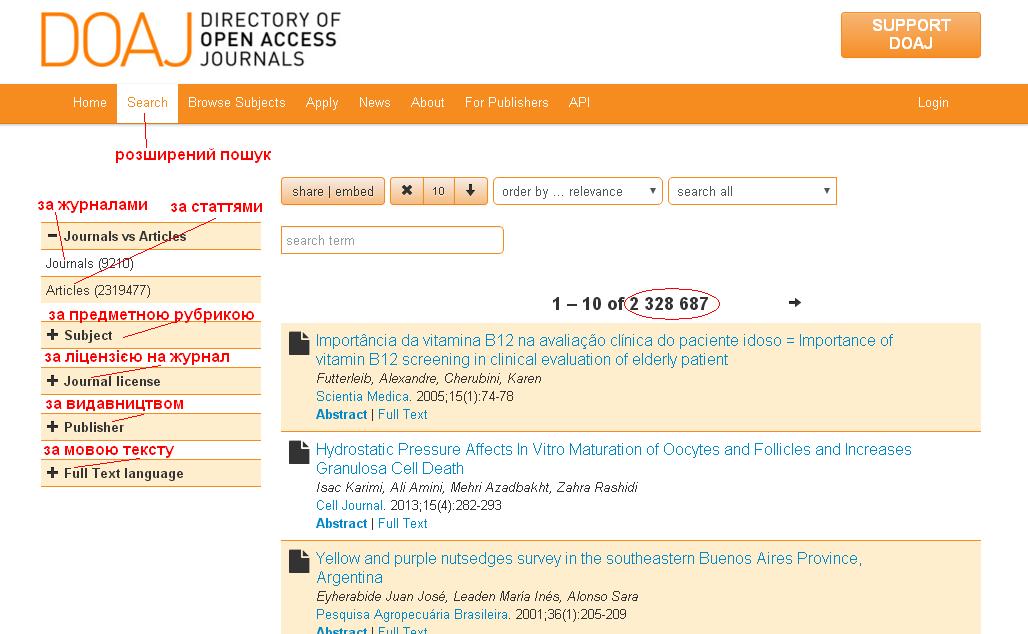This screenshot has height=634, width=1028.
Task: Go to next results page arrow
Action: pyautogui.click(x=795, y=303)
